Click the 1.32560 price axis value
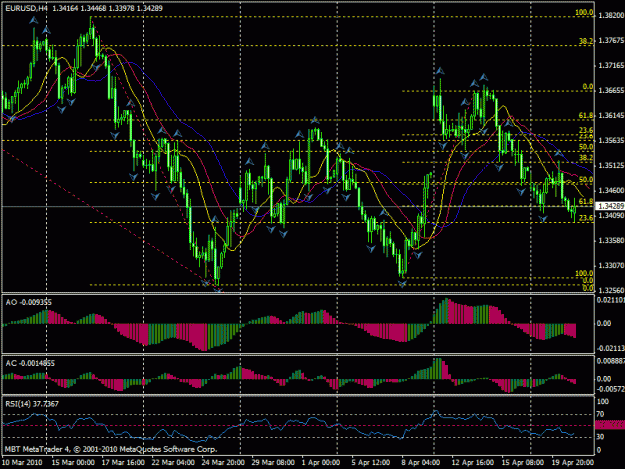Viewport: 625px width, 469px height. tap(611, 290)
